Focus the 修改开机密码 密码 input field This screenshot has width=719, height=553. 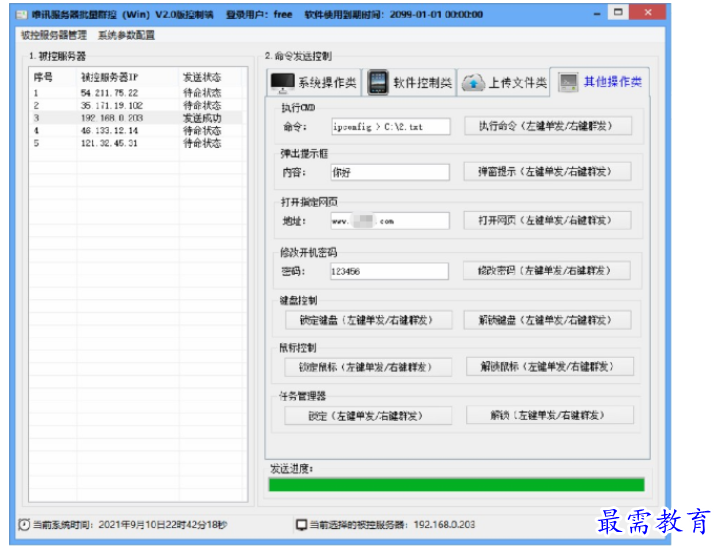click(x=389, y=271)
